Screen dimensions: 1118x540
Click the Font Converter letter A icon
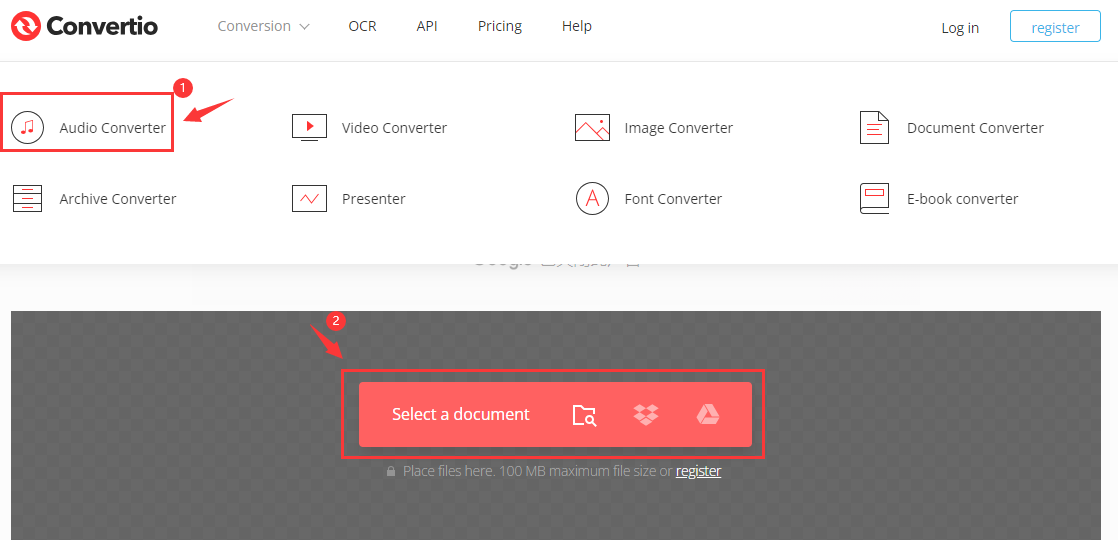[x=592, y=198]
